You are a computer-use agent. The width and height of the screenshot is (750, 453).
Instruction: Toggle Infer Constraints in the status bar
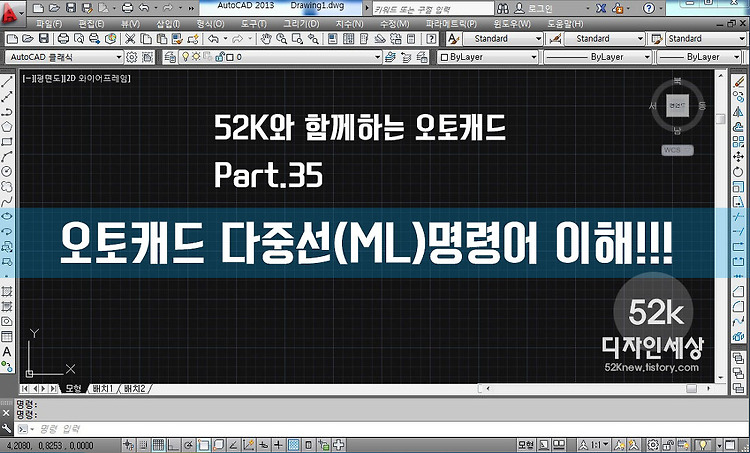(x=128, y=445)
